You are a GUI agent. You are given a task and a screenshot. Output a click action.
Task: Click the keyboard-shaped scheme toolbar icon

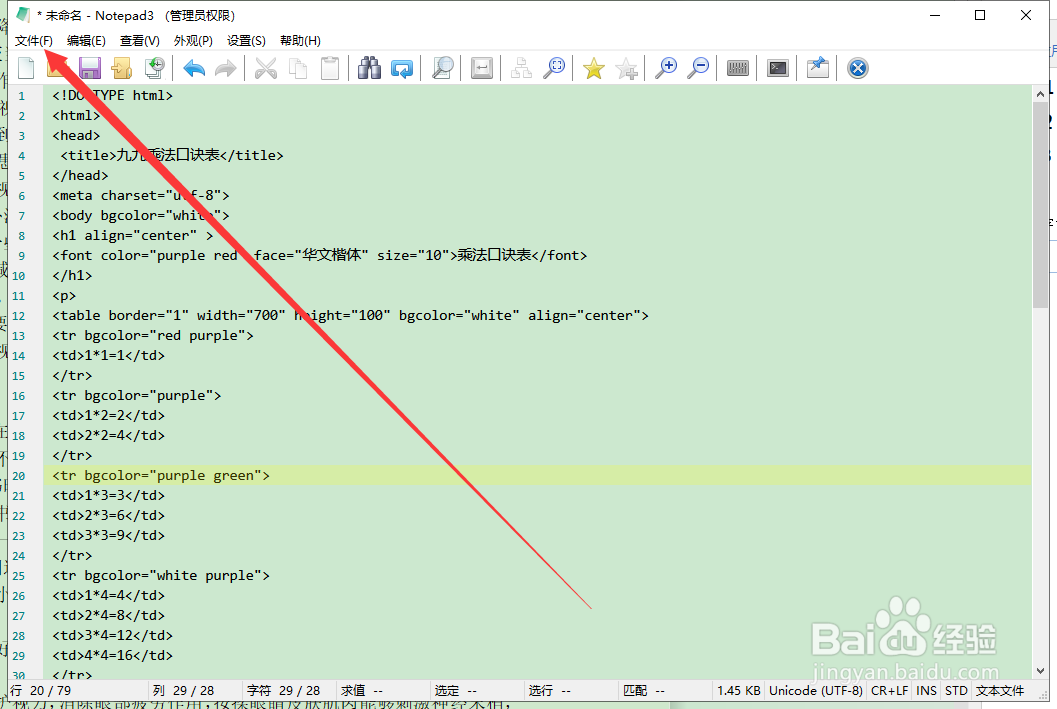(x=738, y=68)
